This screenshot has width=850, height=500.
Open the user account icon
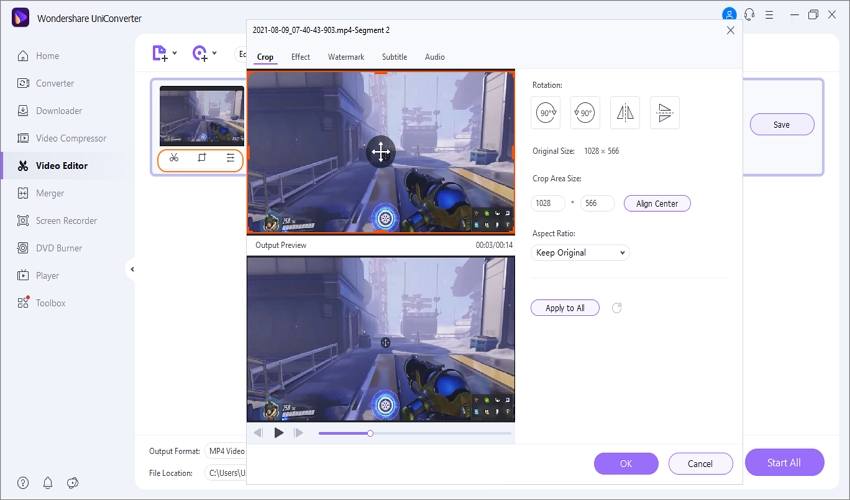point(729,15)
